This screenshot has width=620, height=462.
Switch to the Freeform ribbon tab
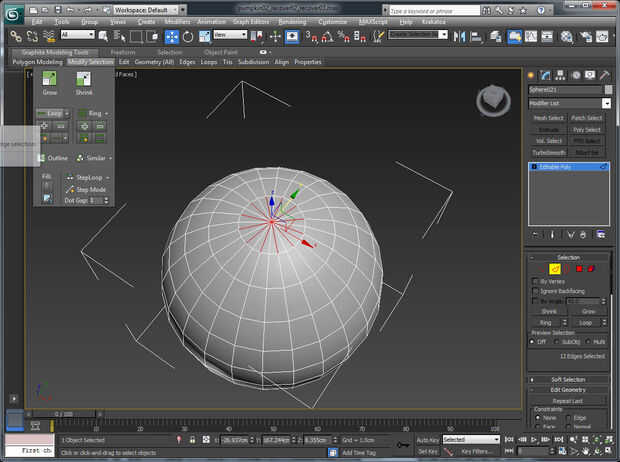pos(123,51)
